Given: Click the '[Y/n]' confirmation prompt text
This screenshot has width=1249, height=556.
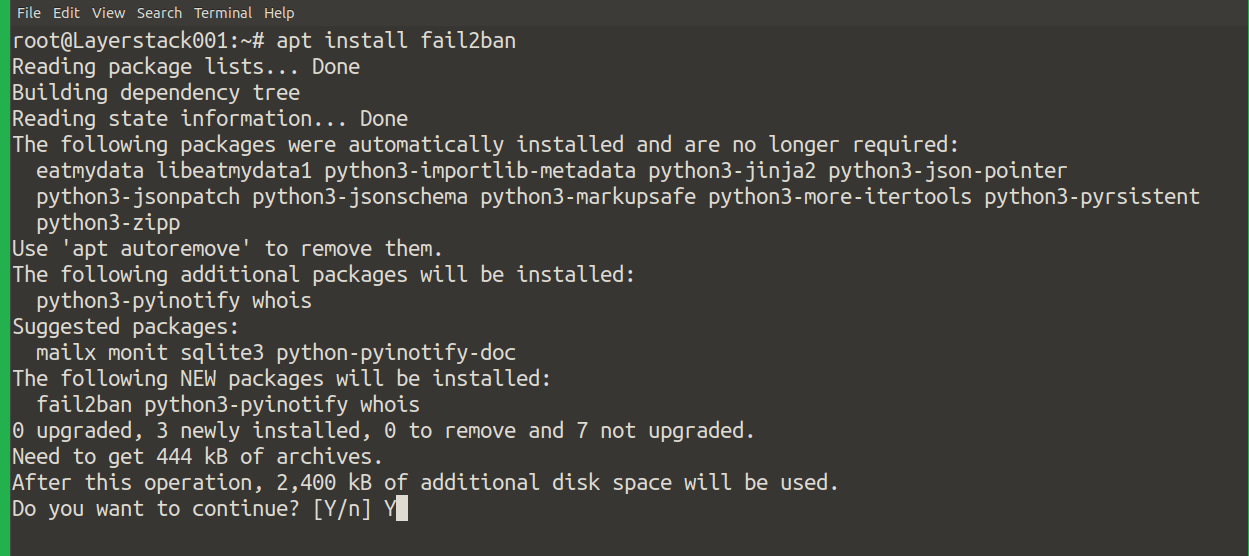Looking at the screenshot, I should pos(342,509).
